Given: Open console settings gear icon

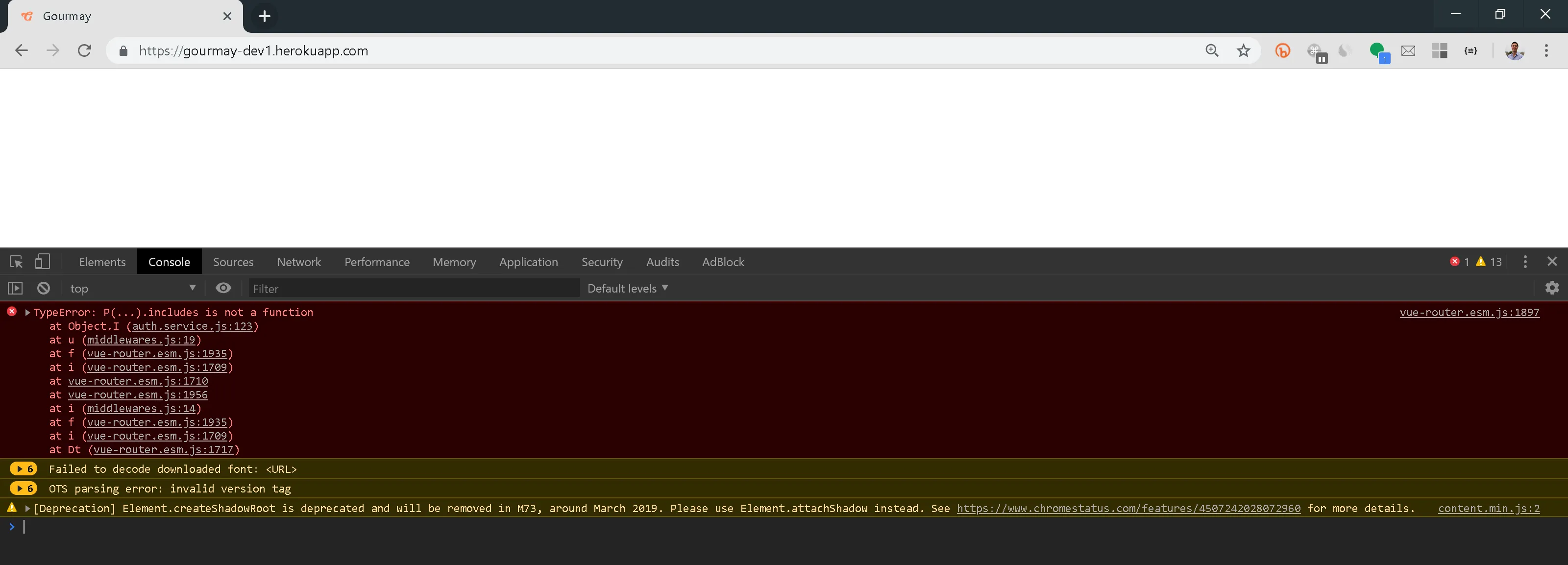Looking at the screenshot, I should click(x=1551, y=288).
